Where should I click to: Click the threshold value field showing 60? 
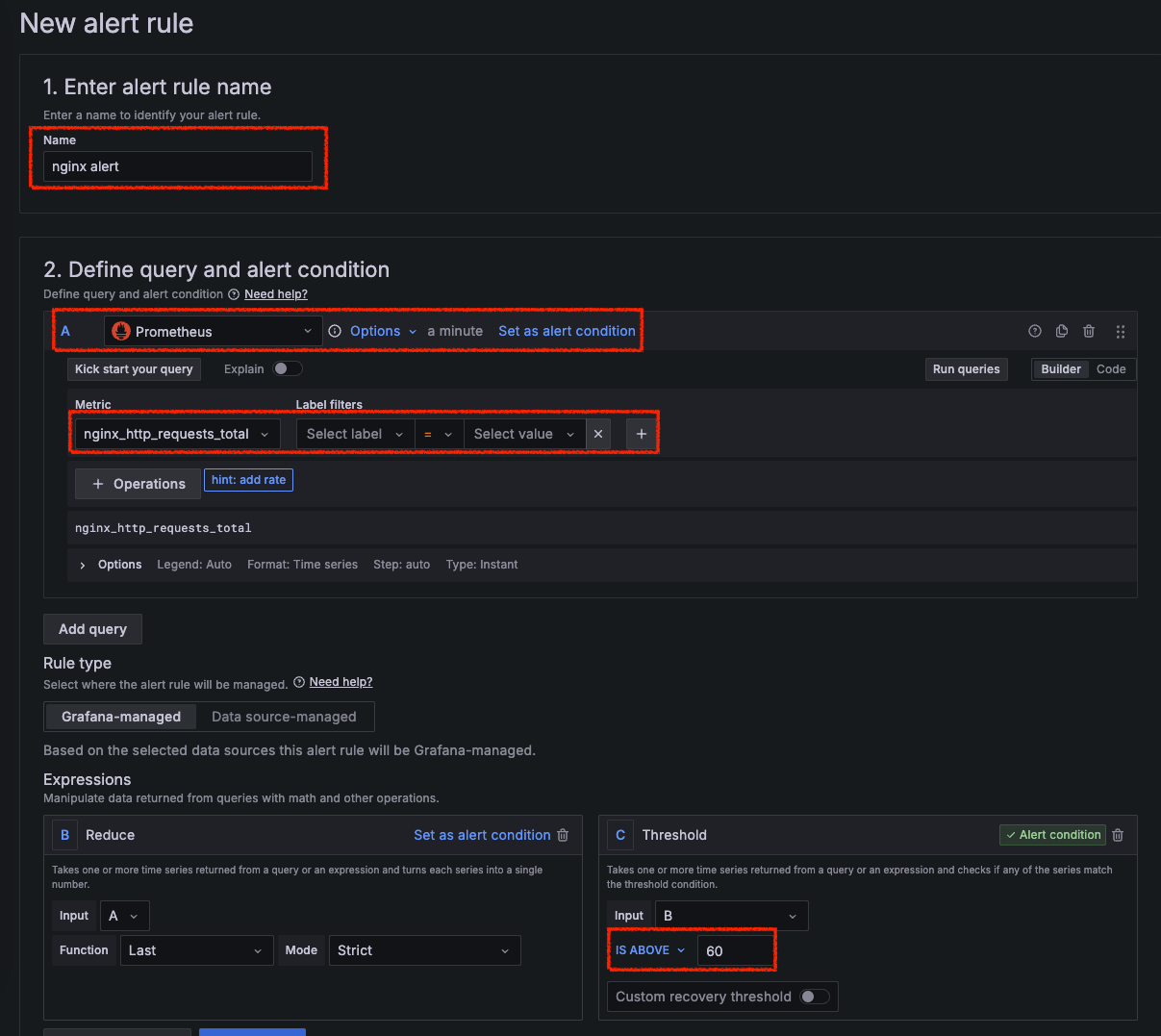pos(734,950)
